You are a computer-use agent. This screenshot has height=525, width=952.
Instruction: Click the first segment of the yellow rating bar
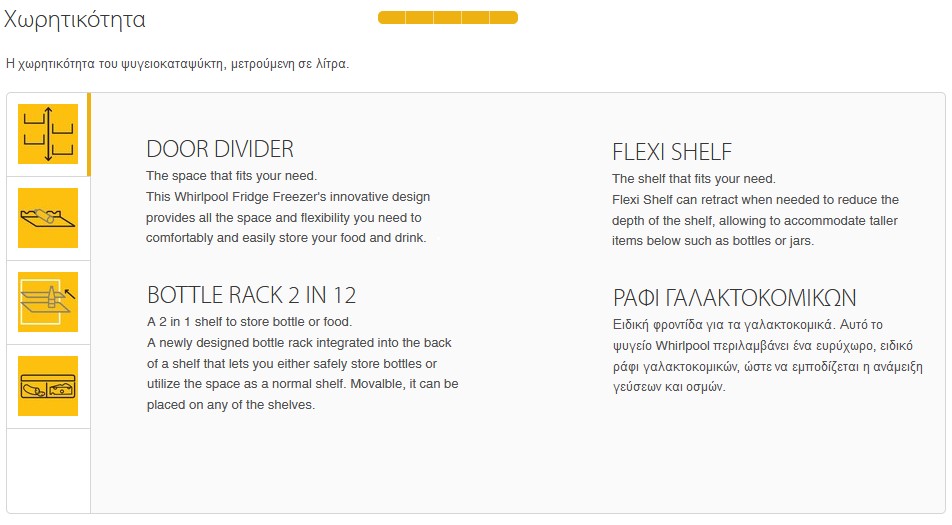392,18
